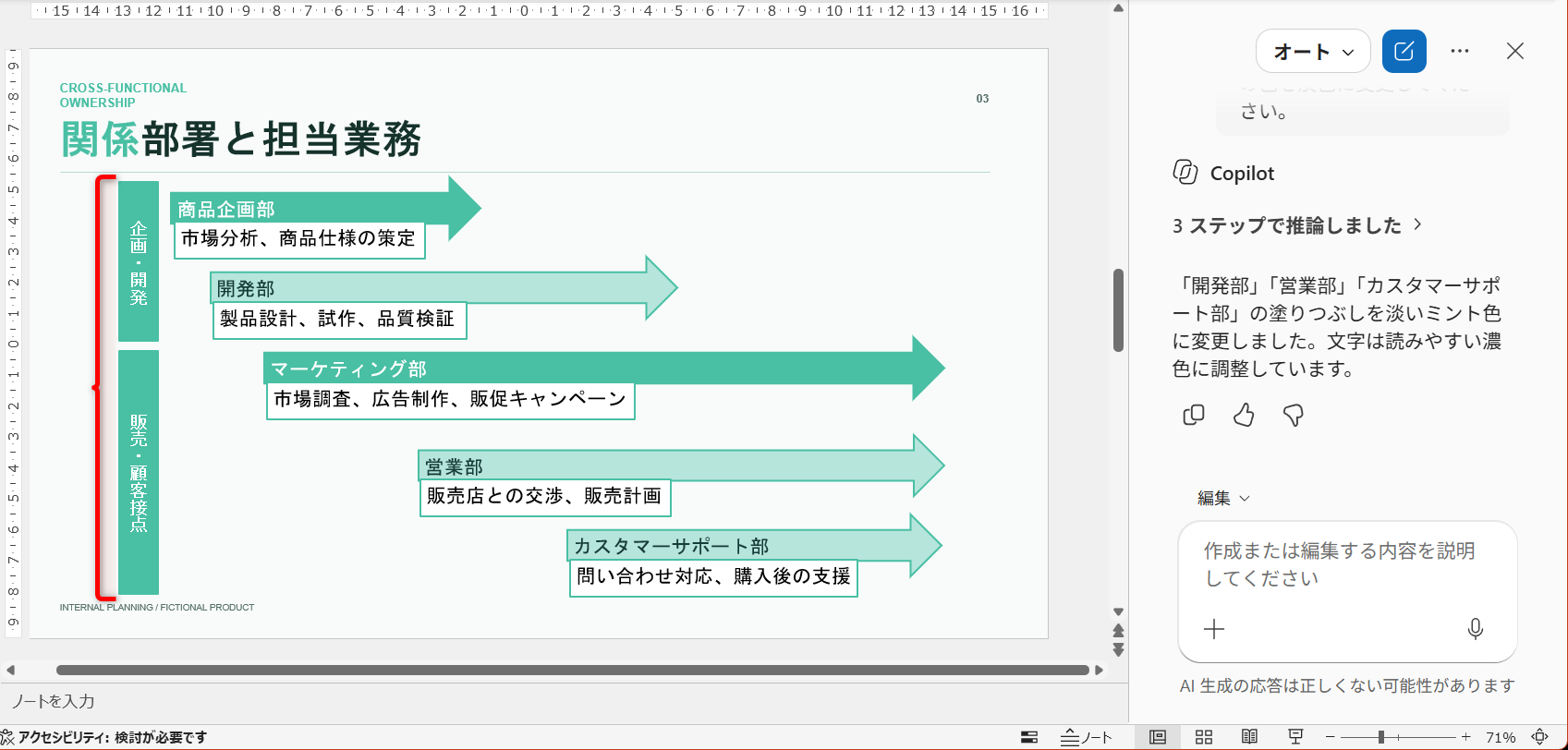Select the 販売・顧客接点 vertical block
1568x750 pixels.
139,472
